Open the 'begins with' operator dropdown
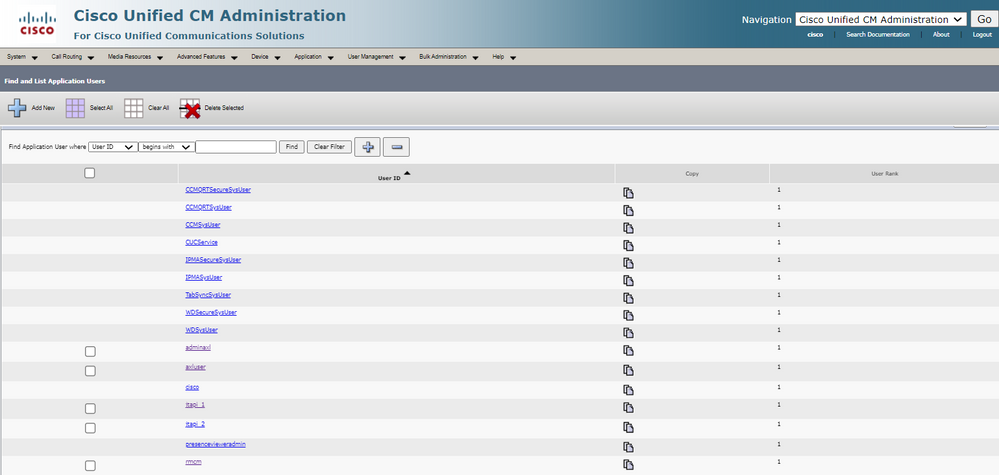This screenshot has height=475, width=999. [166, 147]
